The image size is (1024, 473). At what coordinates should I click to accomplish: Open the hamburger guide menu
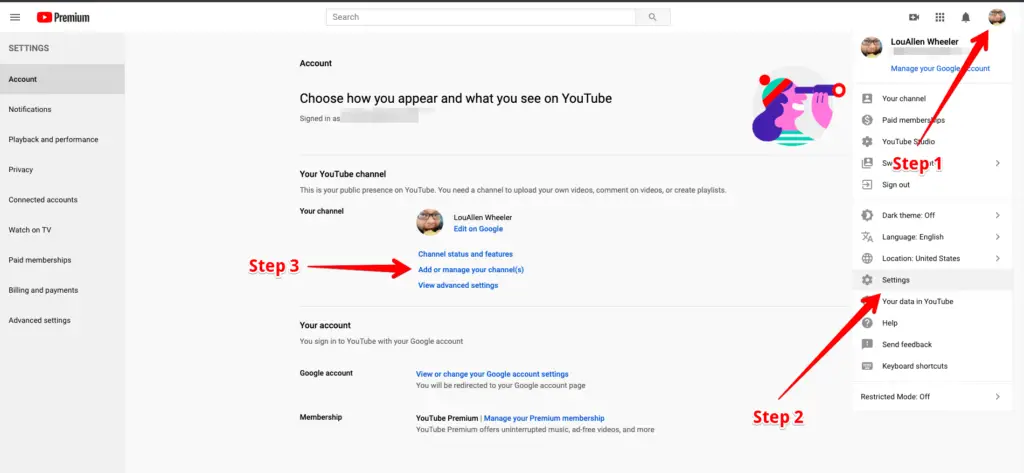tap(15, 18)
